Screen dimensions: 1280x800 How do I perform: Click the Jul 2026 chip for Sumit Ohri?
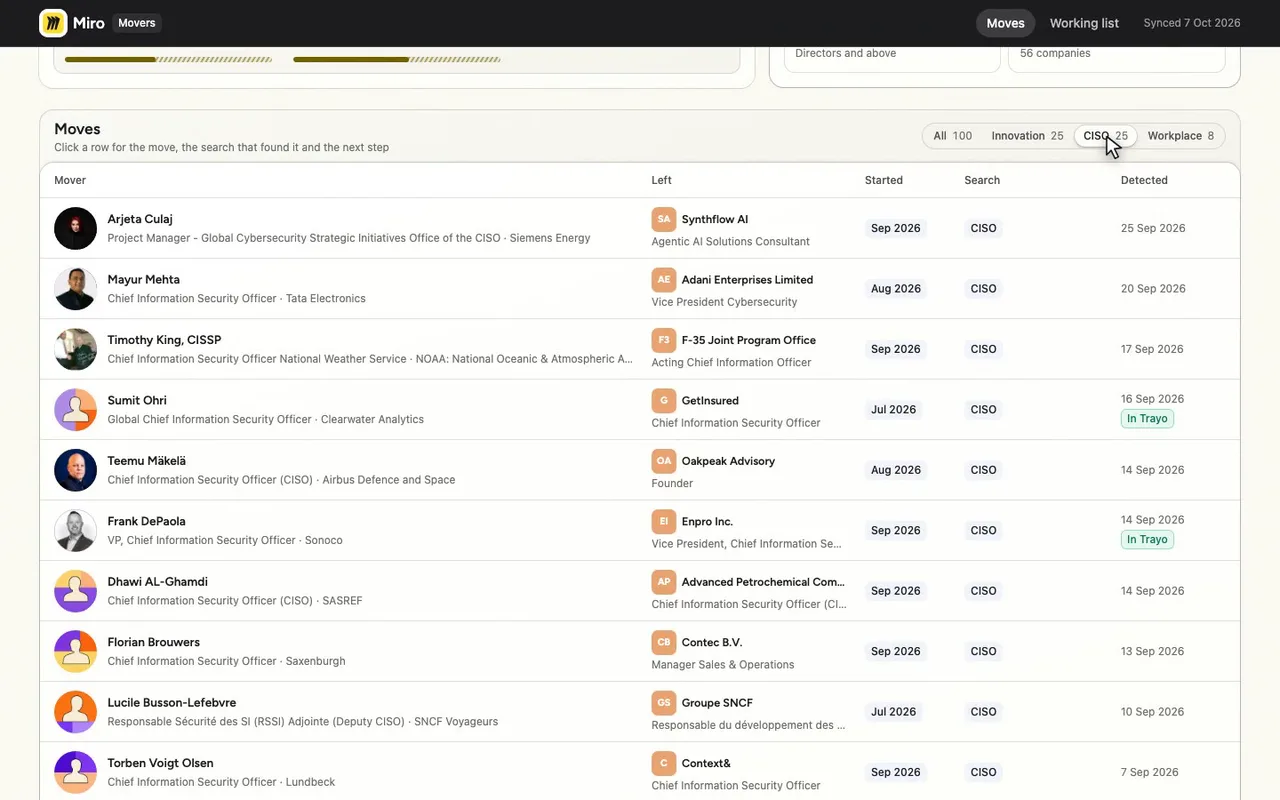coord(893,410)
